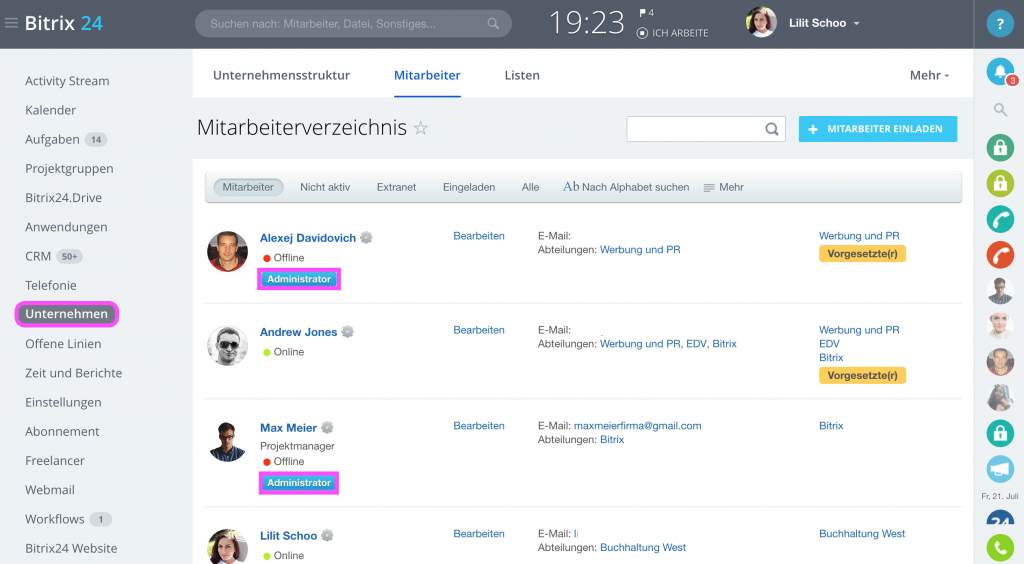The height and width of the screenshot is (564, 1024).
Task: Open Projektgruppen in left menu
Action: click(x=69, y=168)
